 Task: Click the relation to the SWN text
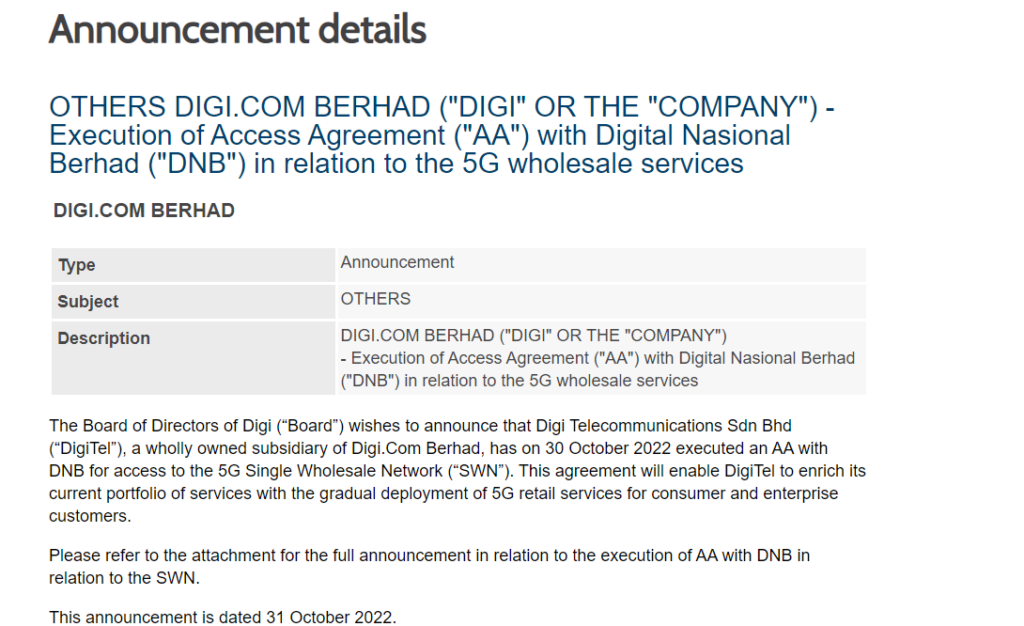point(124,578)
